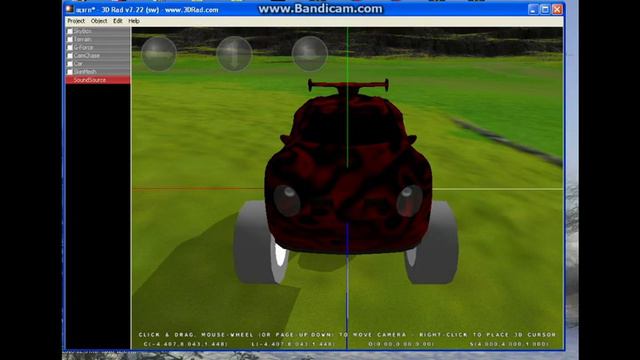Select the SkinMesh entry label
The image size is (640, 360).
pos(85,72)
